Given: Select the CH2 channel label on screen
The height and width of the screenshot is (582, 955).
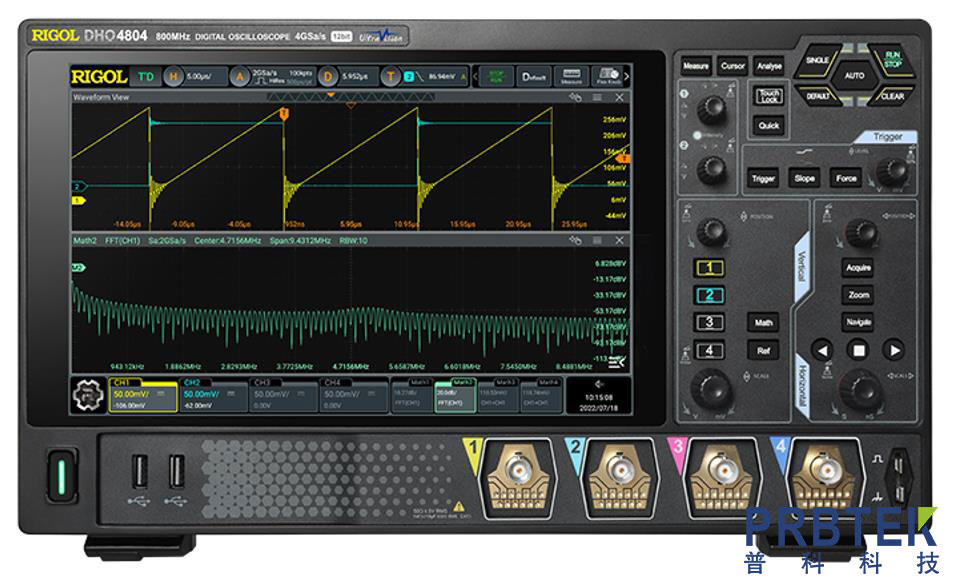Looking at the screenshot, I should [192, 382].
